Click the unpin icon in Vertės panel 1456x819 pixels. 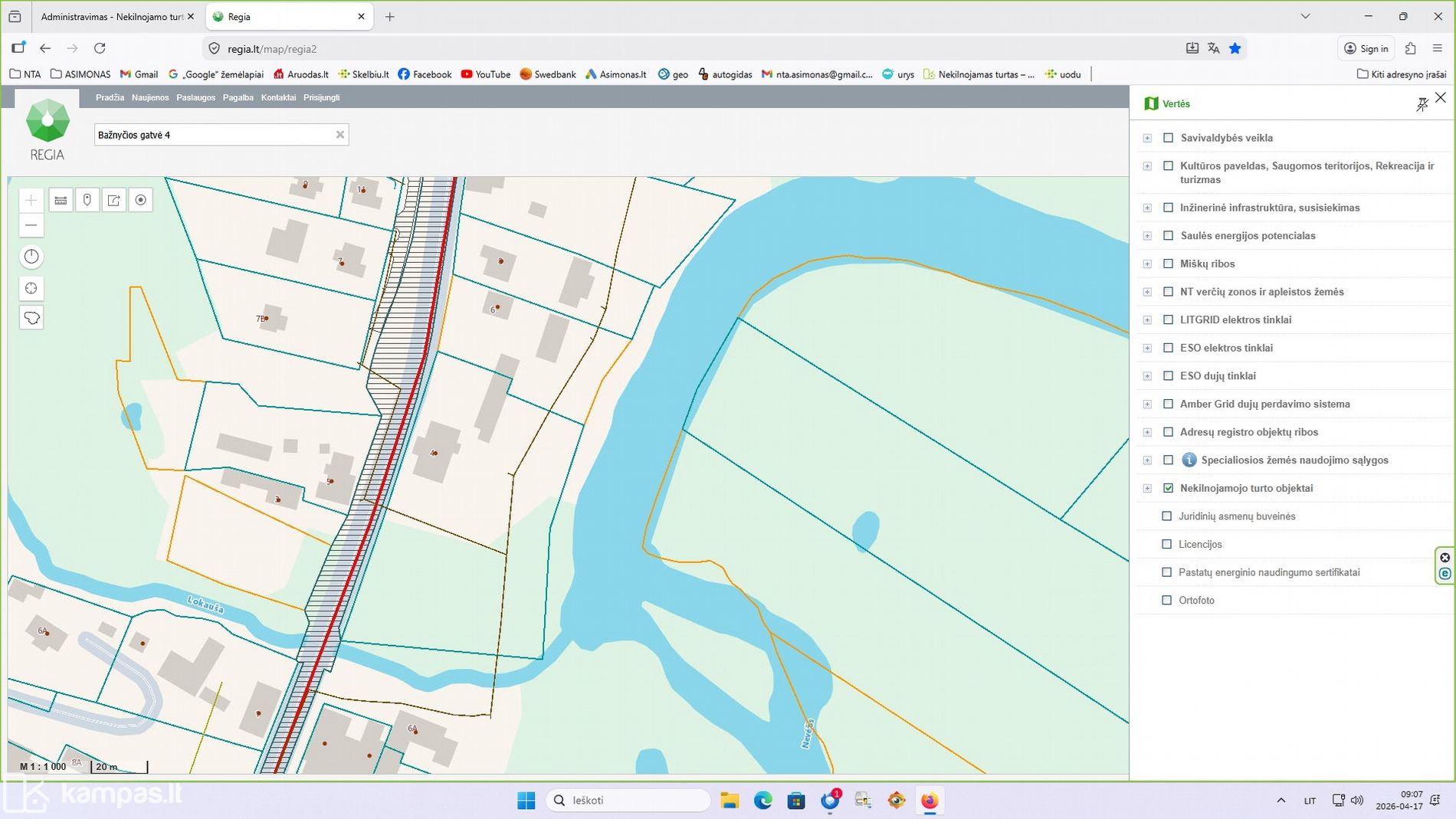coord(1422,104)
